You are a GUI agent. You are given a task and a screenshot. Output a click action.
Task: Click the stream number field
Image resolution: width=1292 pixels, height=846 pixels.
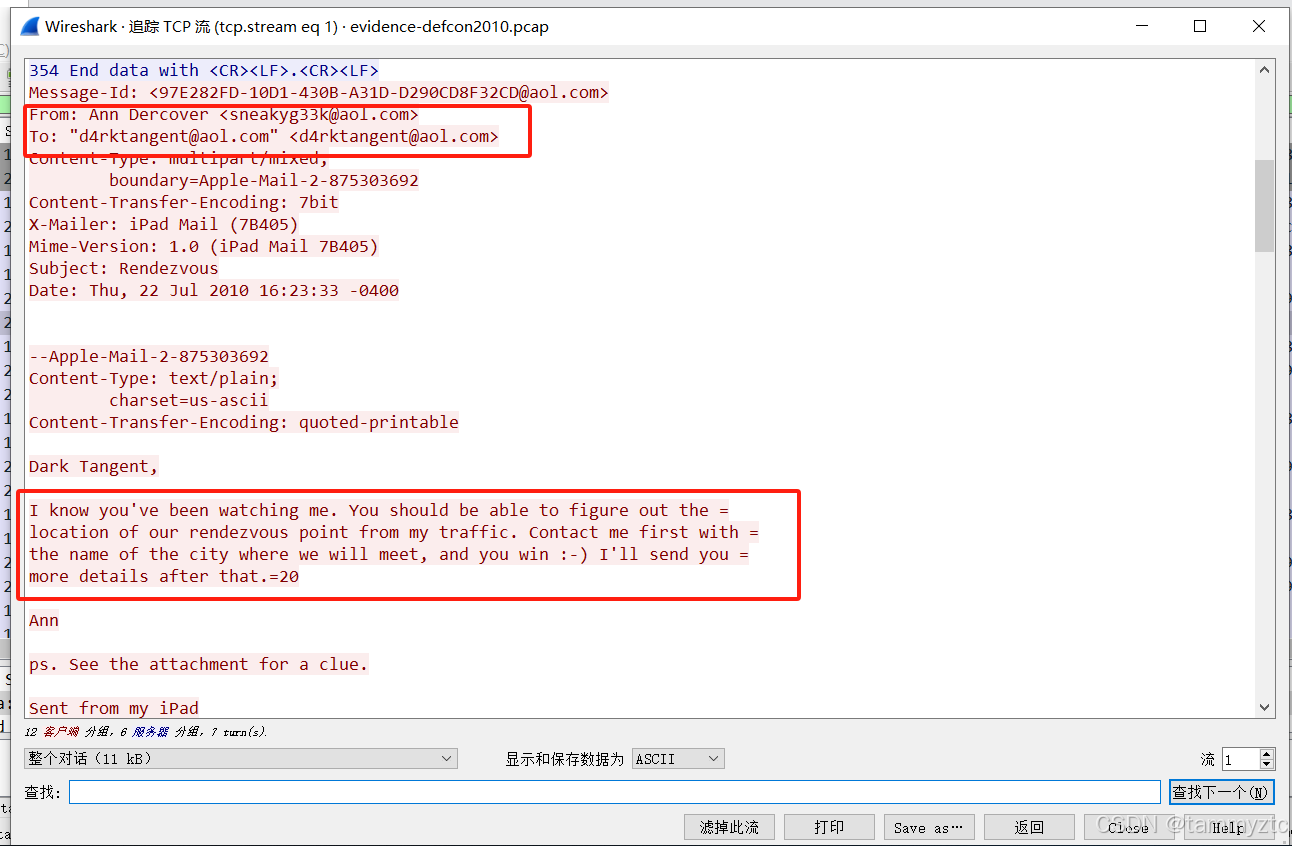[1241, 760]
